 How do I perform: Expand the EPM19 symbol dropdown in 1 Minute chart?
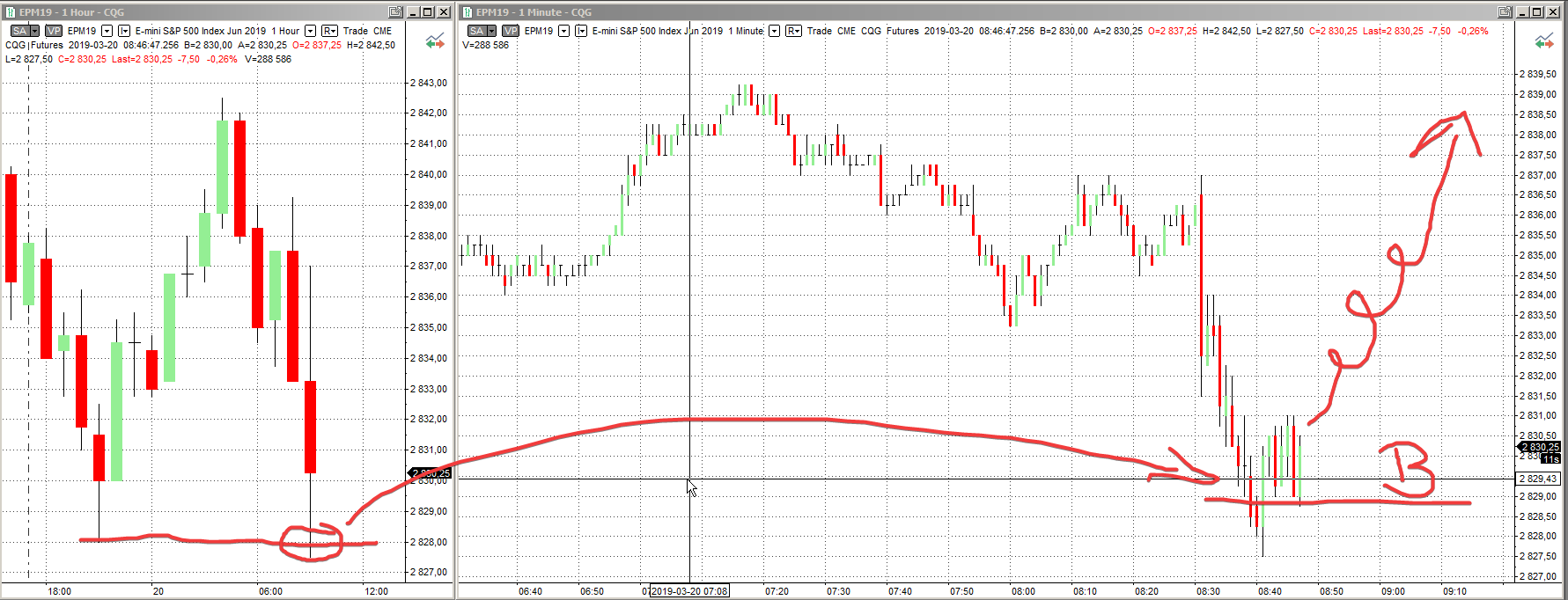(x=563, y=31)
